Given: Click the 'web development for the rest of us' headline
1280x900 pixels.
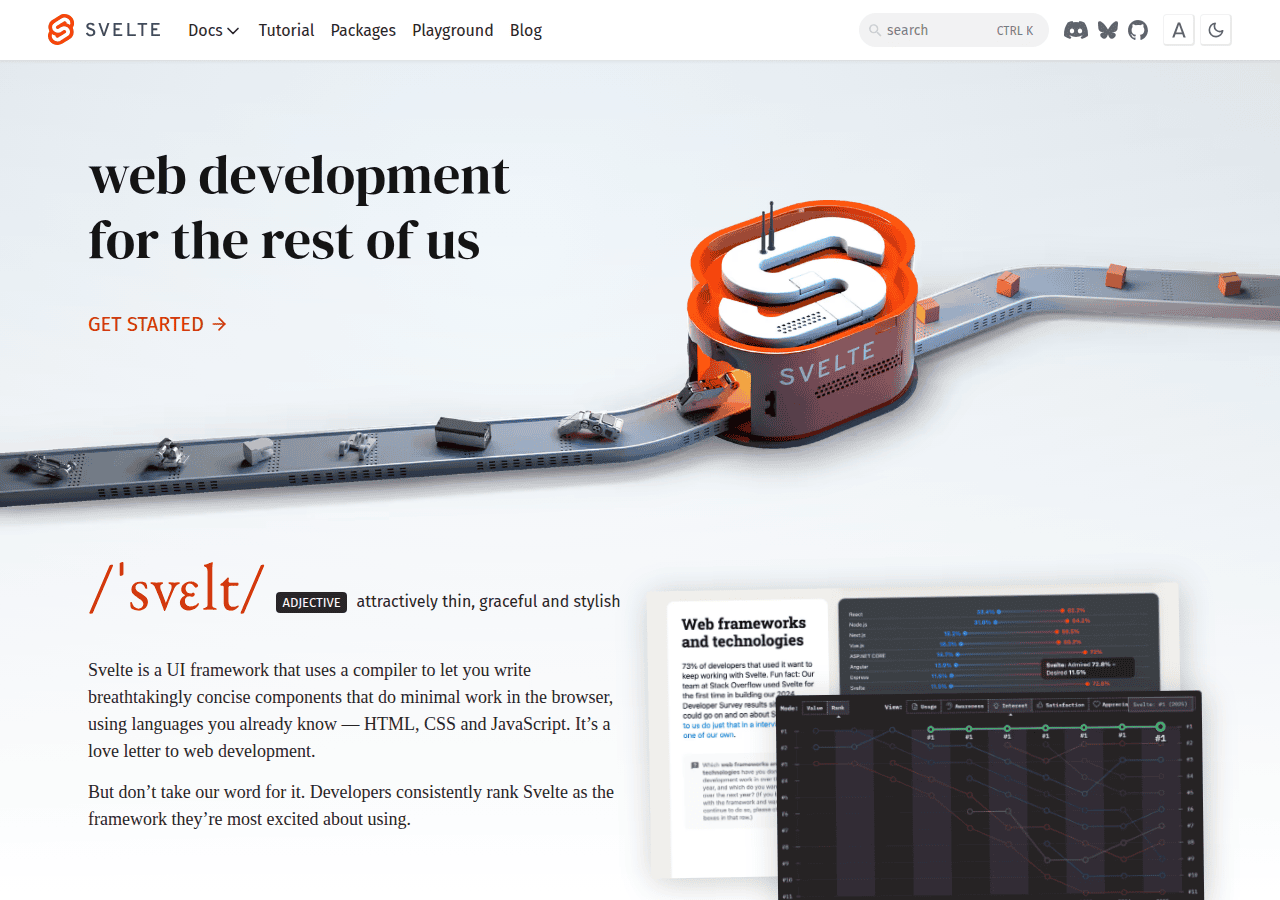Looking at the screenshot, I should click(299, 208).
